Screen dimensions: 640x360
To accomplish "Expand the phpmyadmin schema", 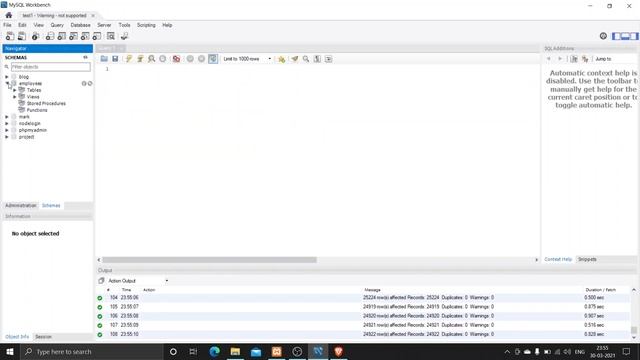I will pos(7,130).
